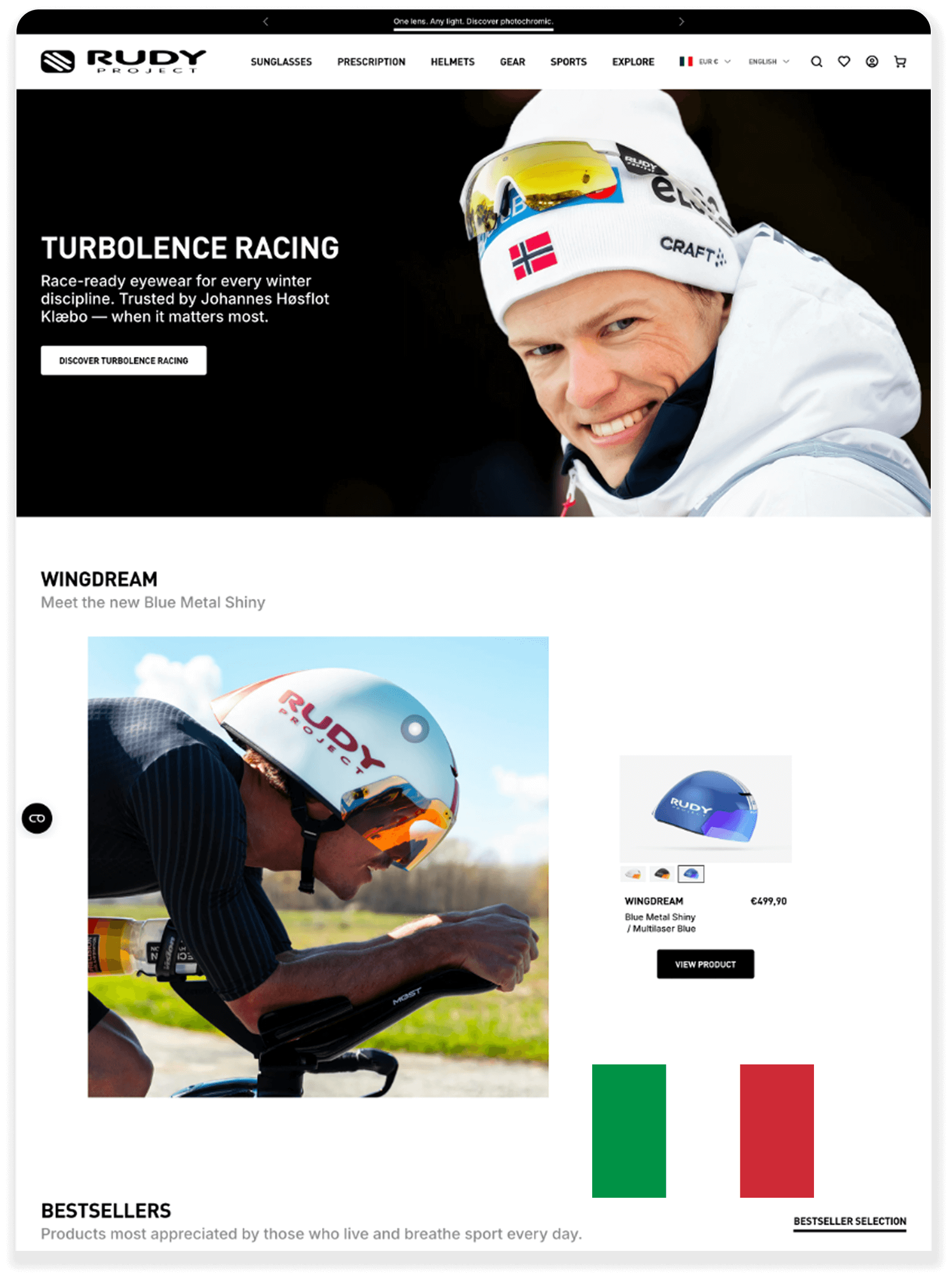The image size is (952, 1278).
Task: Click the Rudy Project logo
Action: pyautogui.click(x=123, y=61)
